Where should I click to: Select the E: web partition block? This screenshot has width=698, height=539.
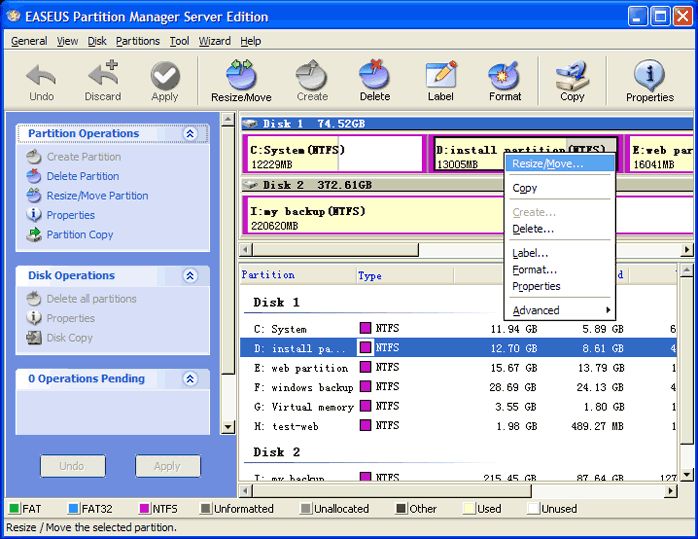[x=659, y=154]
